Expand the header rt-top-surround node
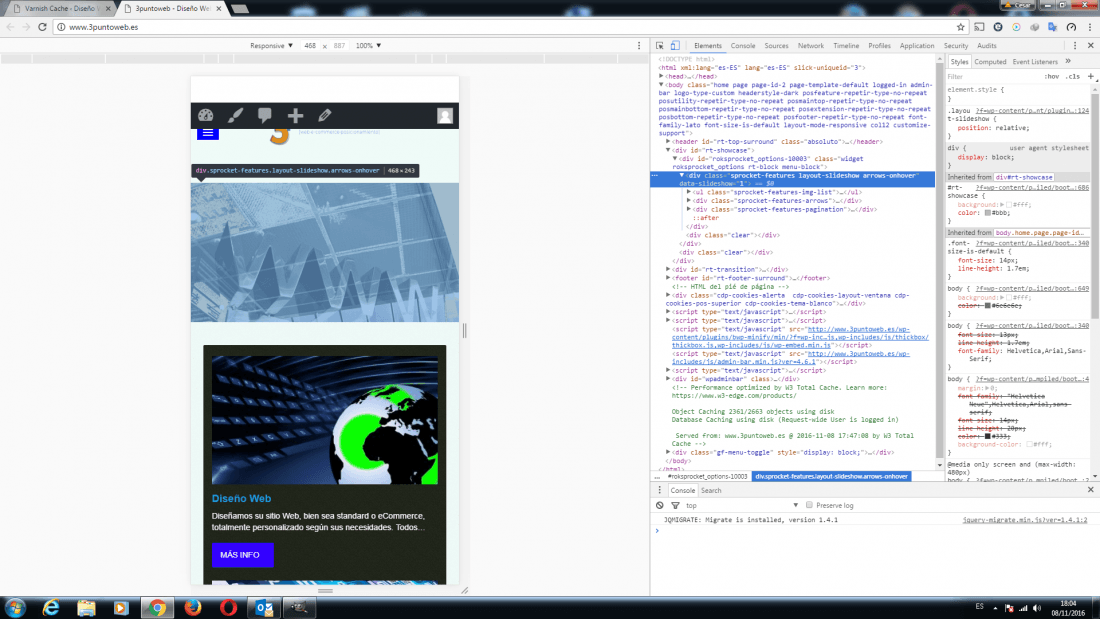 [x=668, y=142]
